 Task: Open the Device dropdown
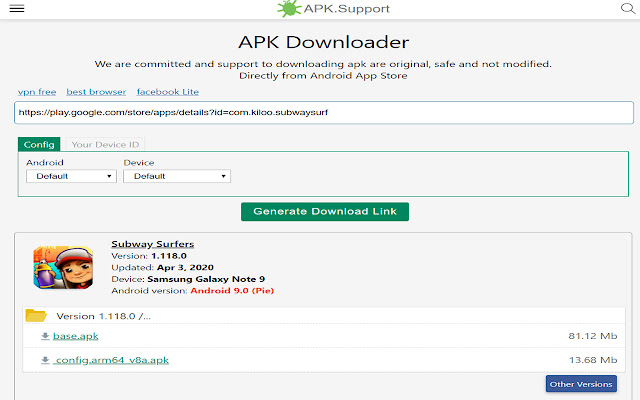pos(177,176)
